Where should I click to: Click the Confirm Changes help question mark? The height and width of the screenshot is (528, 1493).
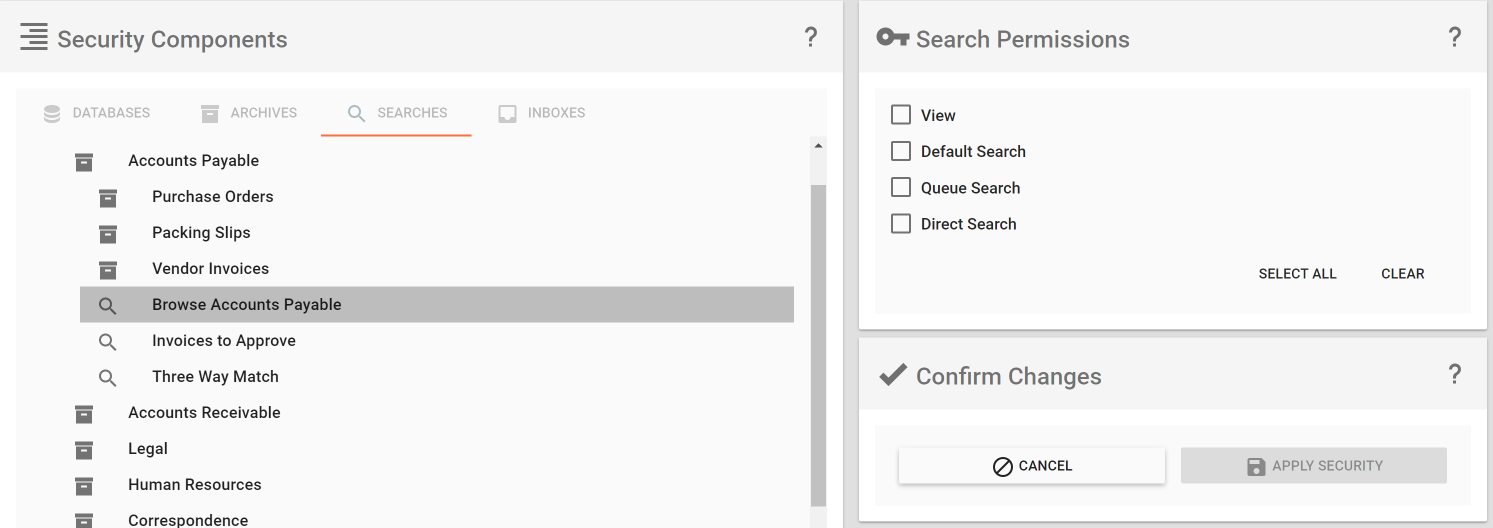(1455, 375)
